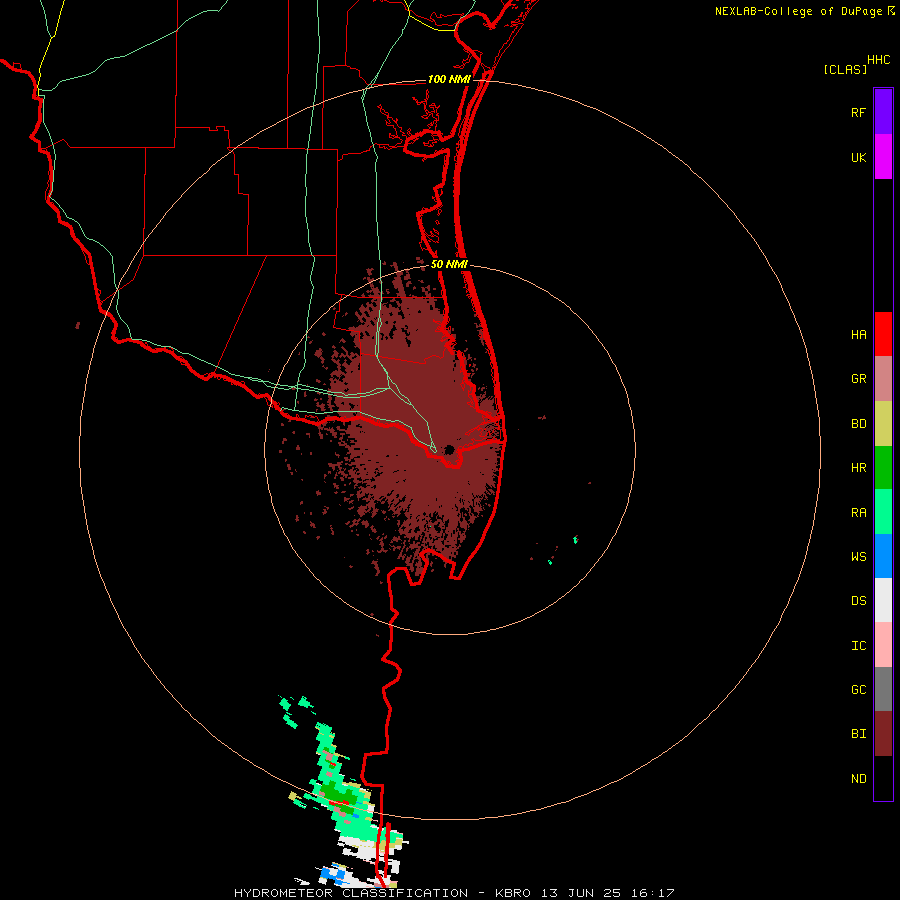The image size is (900, 900).
Task: Click the UK legend label
Action: [859, 157]
